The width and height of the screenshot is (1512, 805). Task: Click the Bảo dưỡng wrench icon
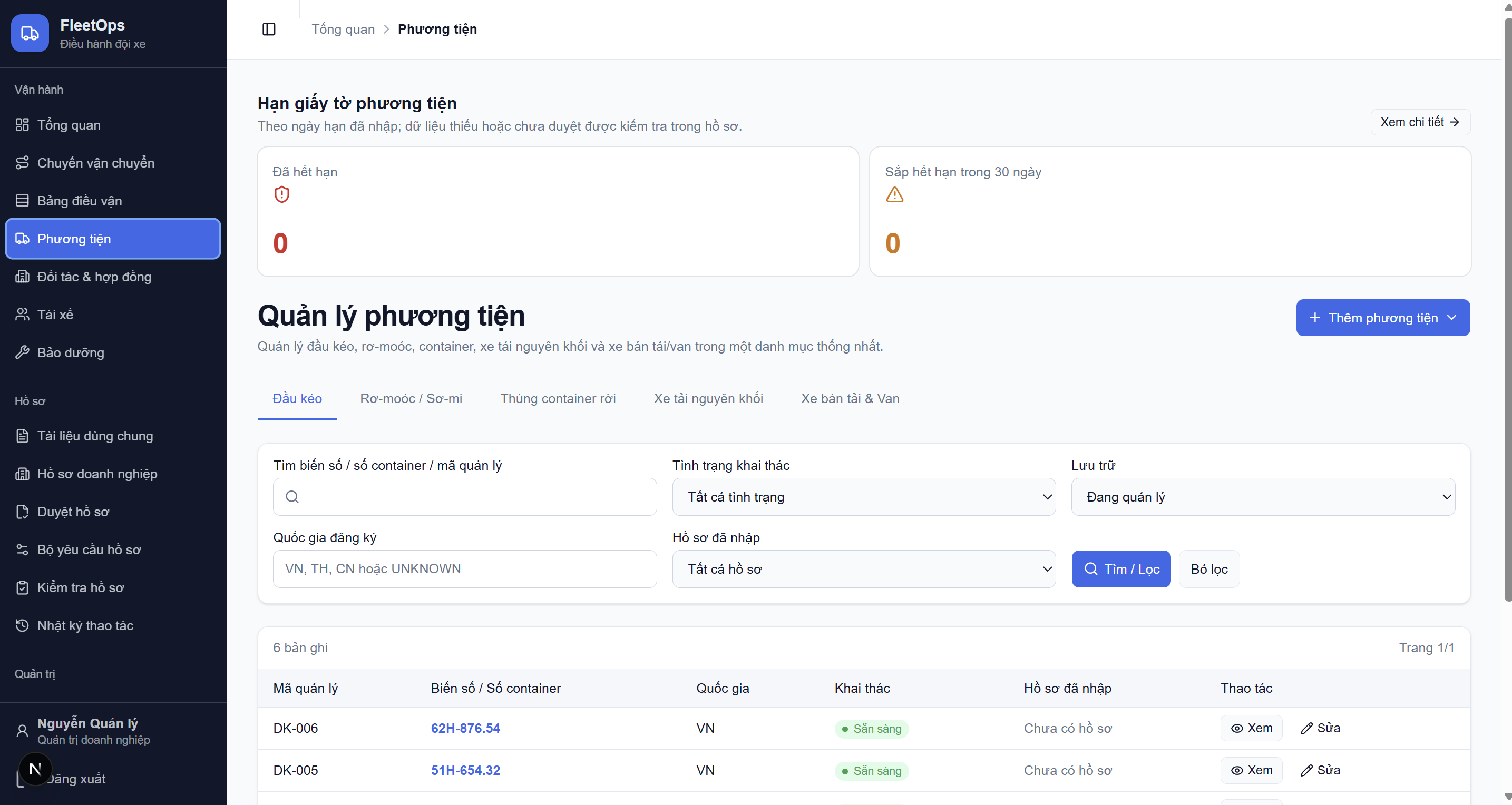(22, 352)
